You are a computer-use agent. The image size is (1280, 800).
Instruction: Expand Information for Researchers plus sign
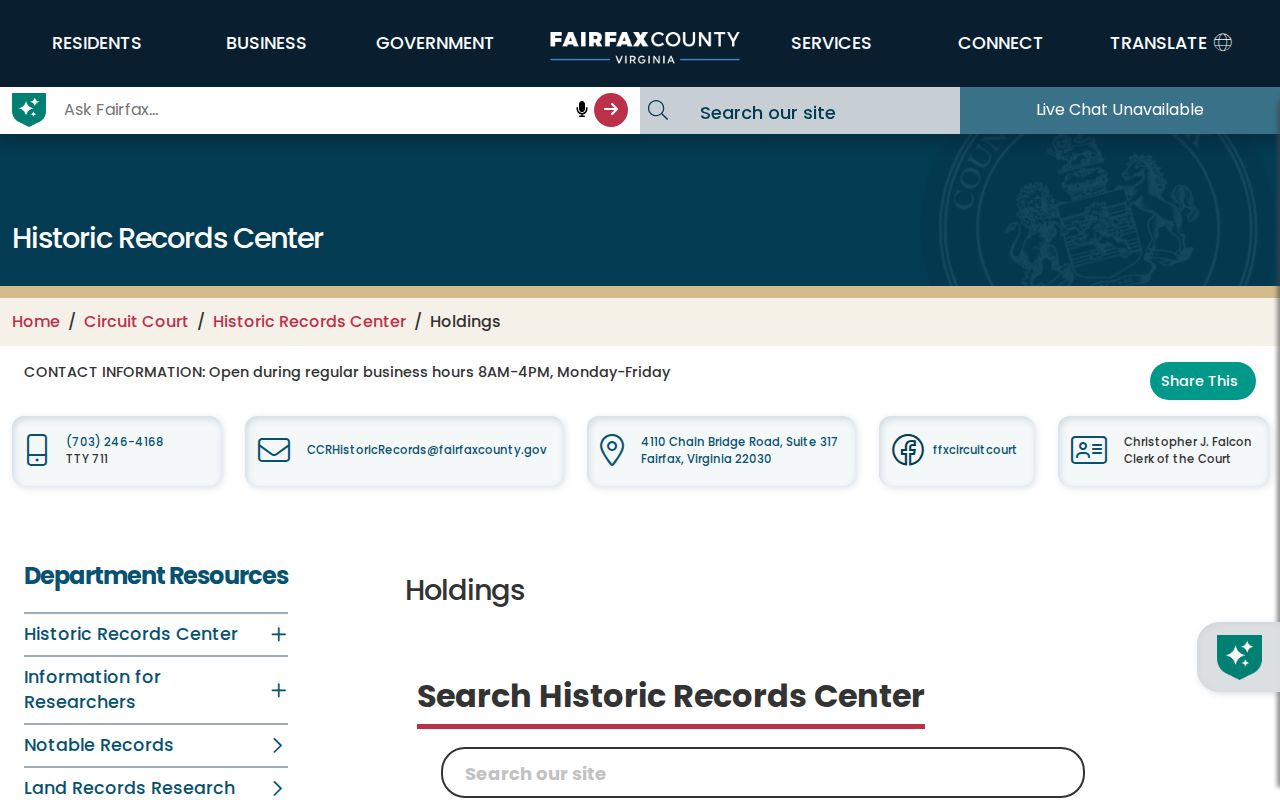coord(279,690)
